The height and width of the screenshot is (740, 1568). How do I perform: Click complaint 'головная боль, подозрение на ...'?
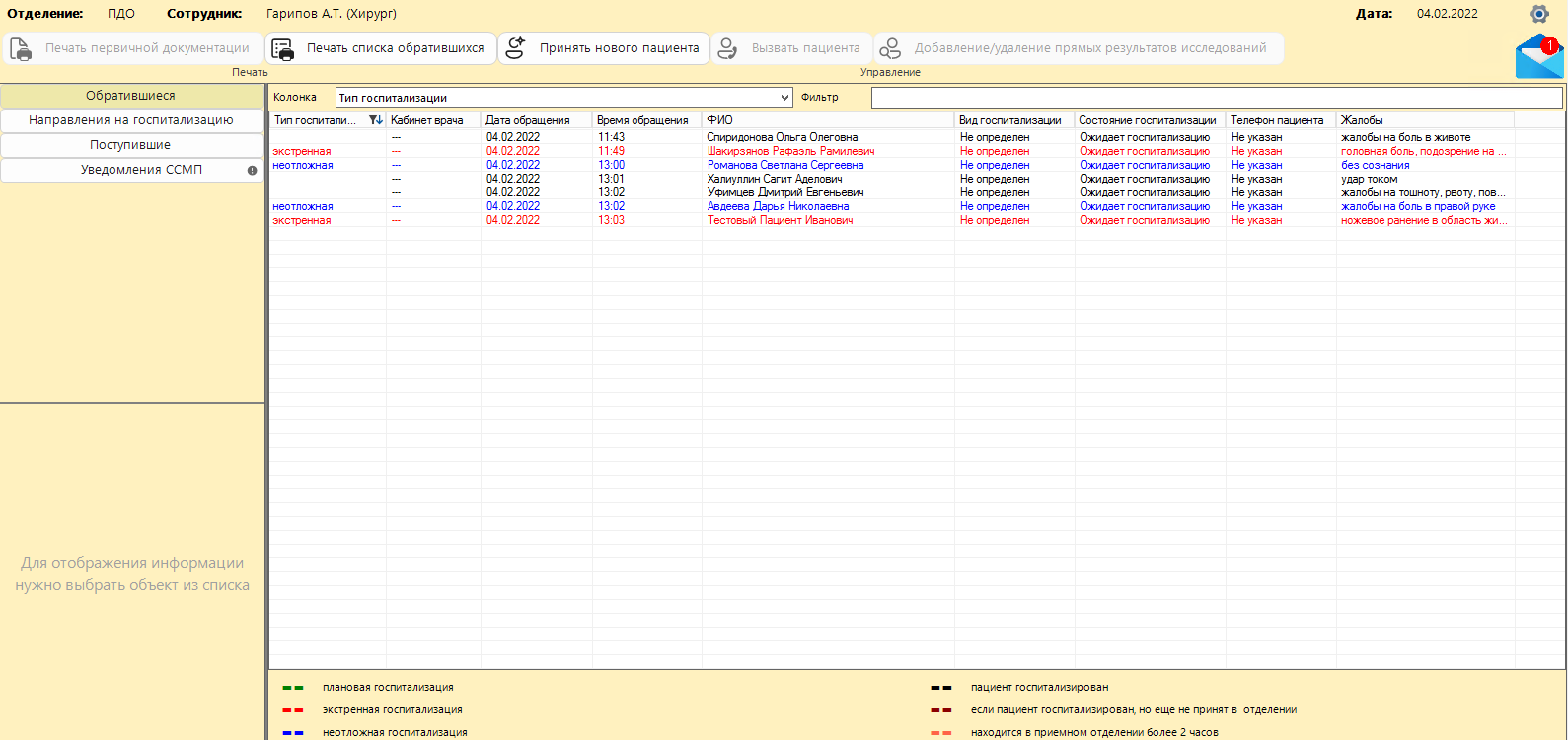[x=1423, y=151]
